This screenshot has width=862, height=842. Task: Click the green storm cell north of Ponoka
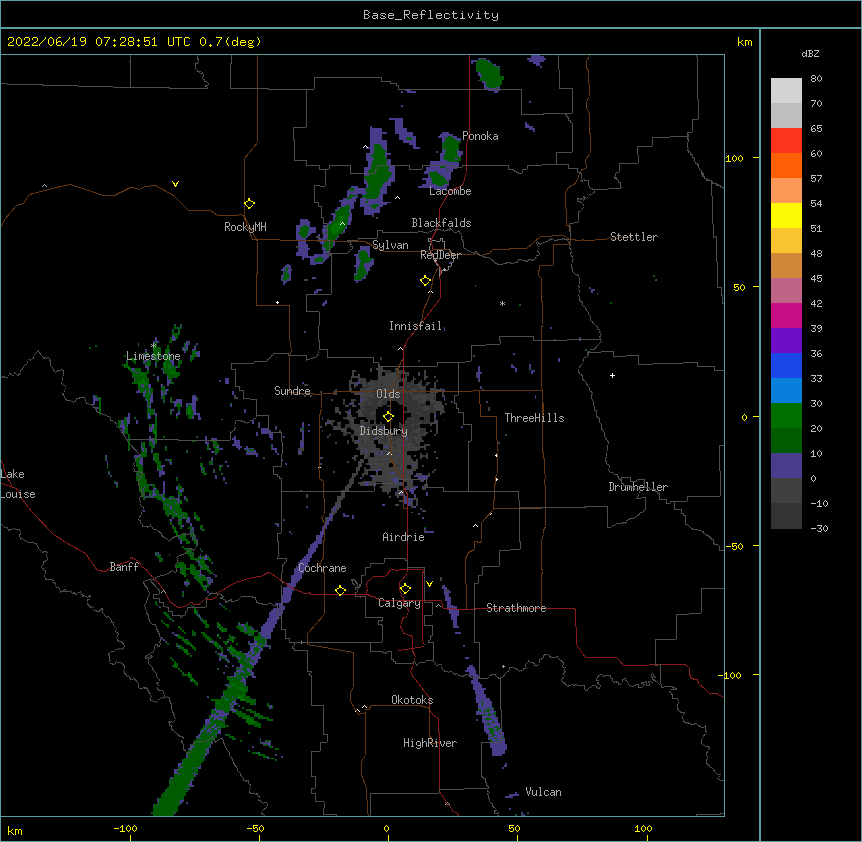pyautogui.click(x=488, y=74)
